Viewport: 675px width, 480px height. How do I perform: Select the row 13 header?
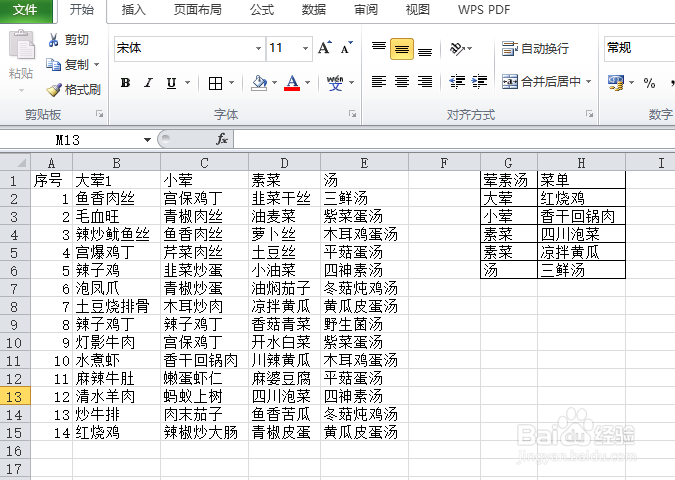(x=15, y=396)
